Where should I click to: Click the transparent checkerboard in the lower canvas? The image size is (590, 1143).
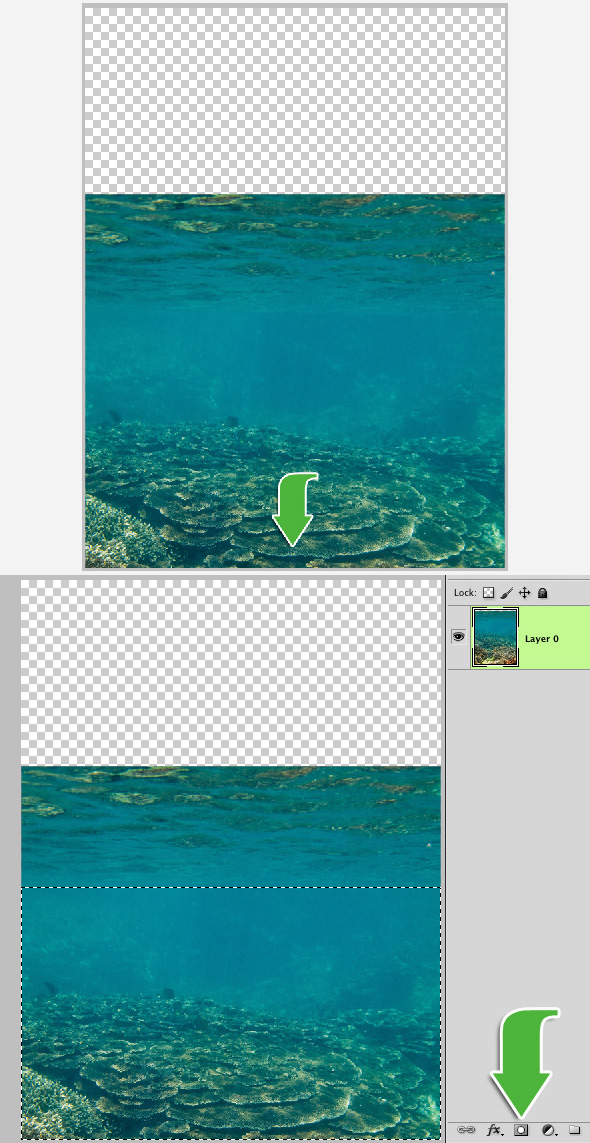pyautogui.click(x=231, y=672)
